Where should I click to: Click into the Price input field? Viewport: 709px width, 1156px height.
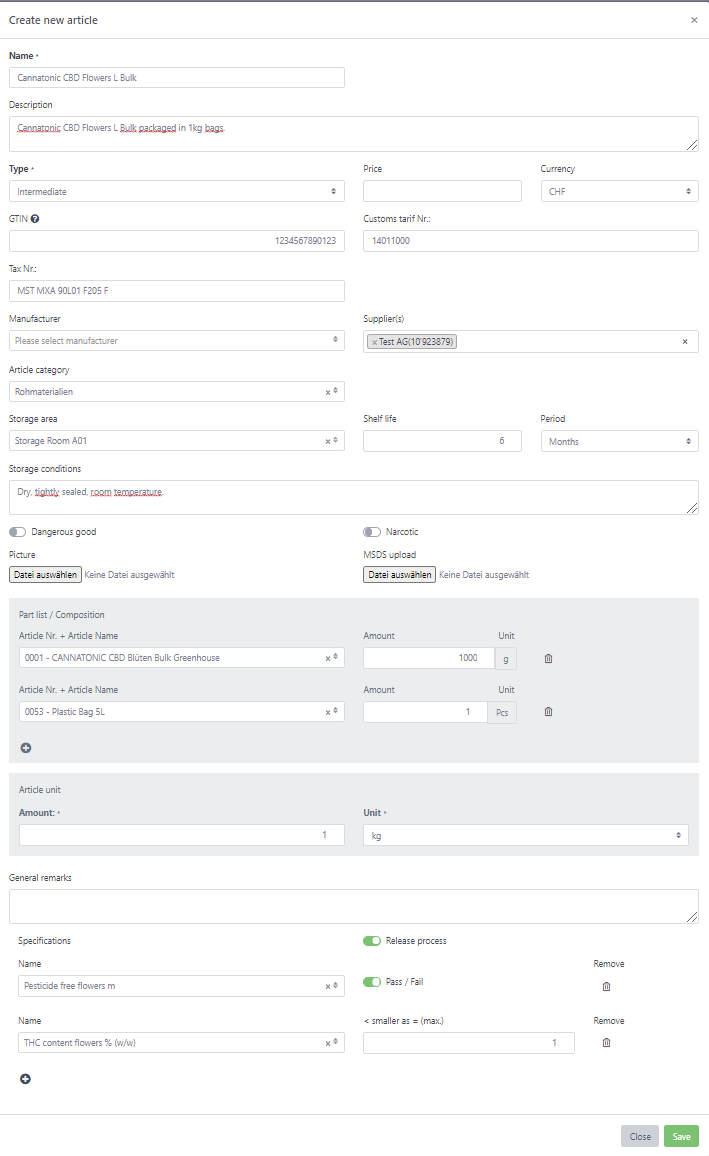pyautogui.click(x=442, y=191)
